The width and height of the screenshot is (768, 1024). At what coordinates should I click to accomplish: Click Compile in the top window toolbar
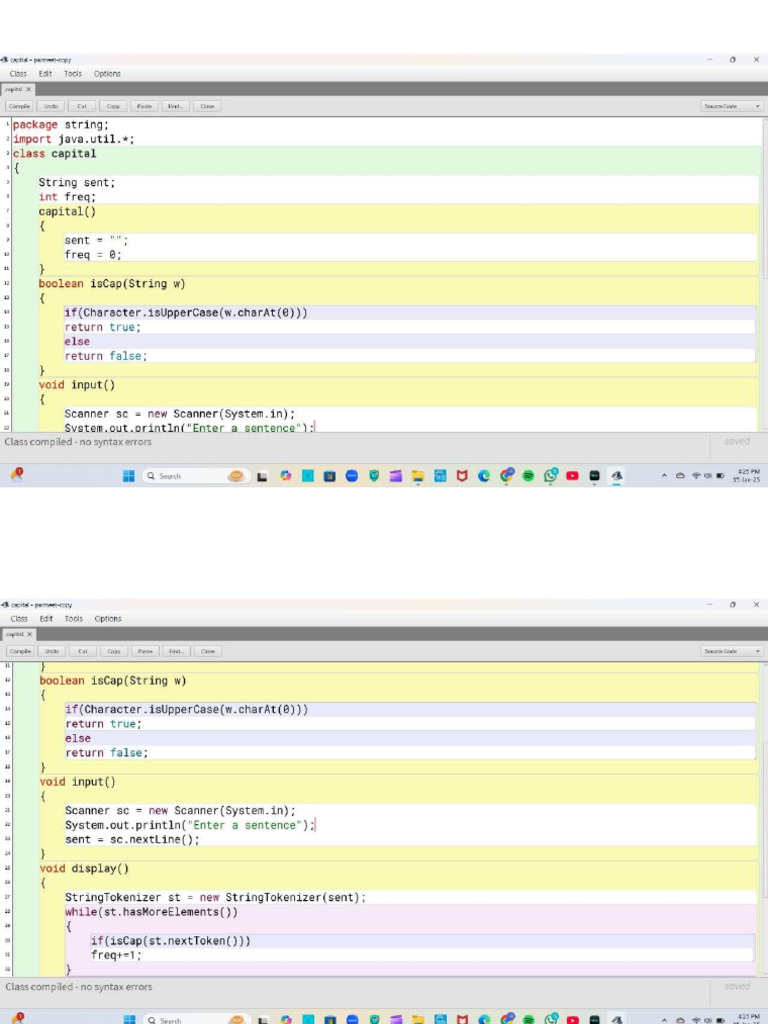point(19,106)
